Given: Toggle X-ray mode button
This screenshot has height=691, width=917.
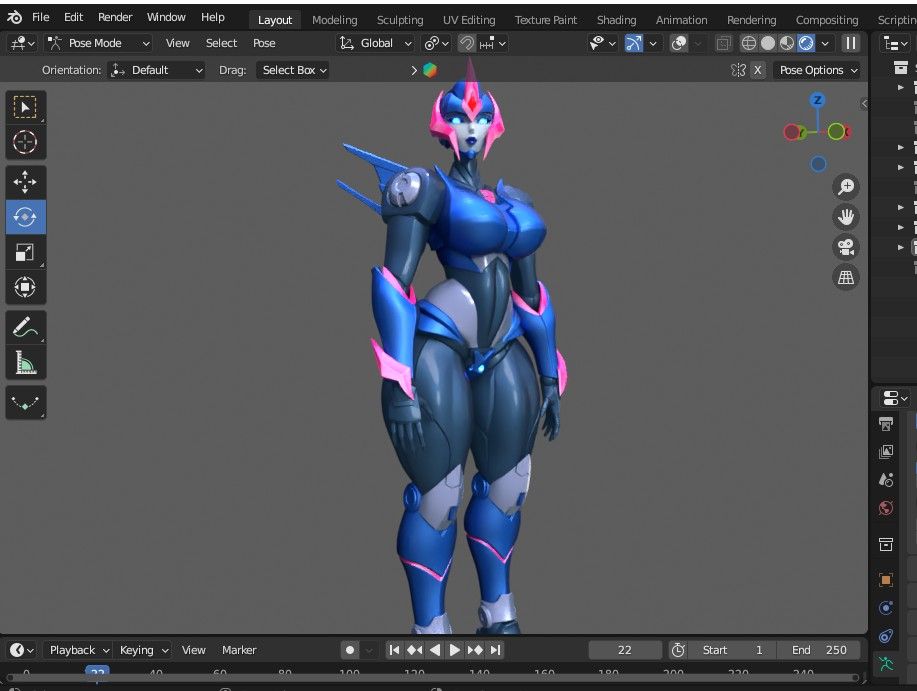Looking at the screenshot, I should click(x=723, y=43).
